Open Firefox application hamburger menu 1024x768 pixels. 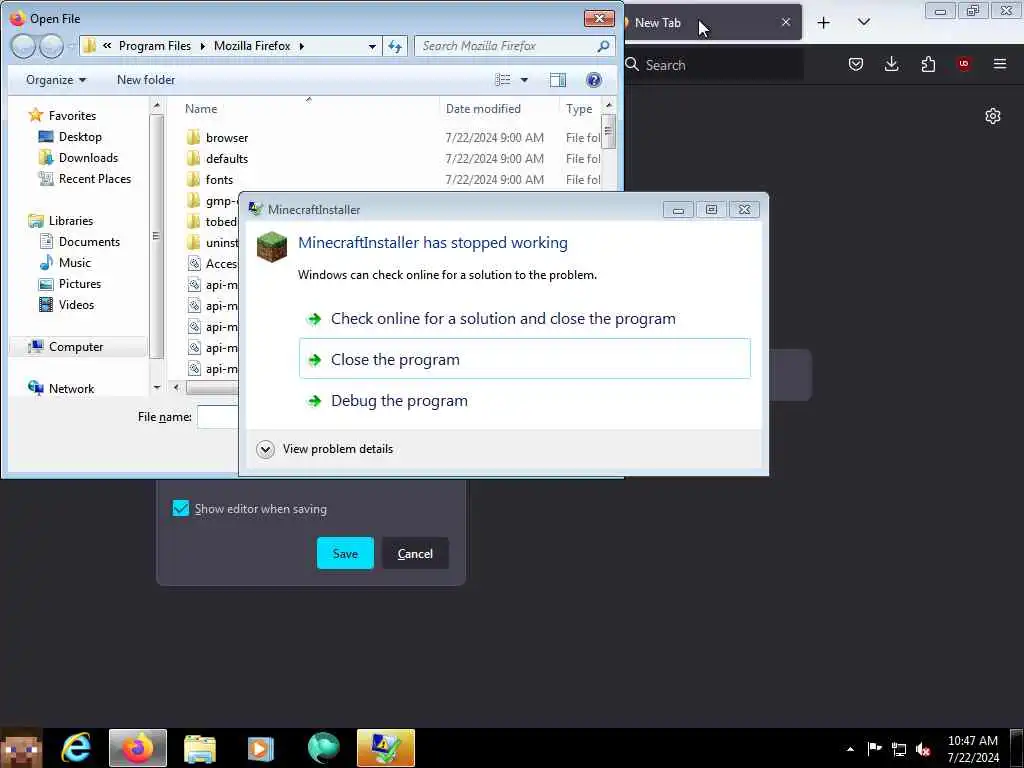coord(1000,64)
